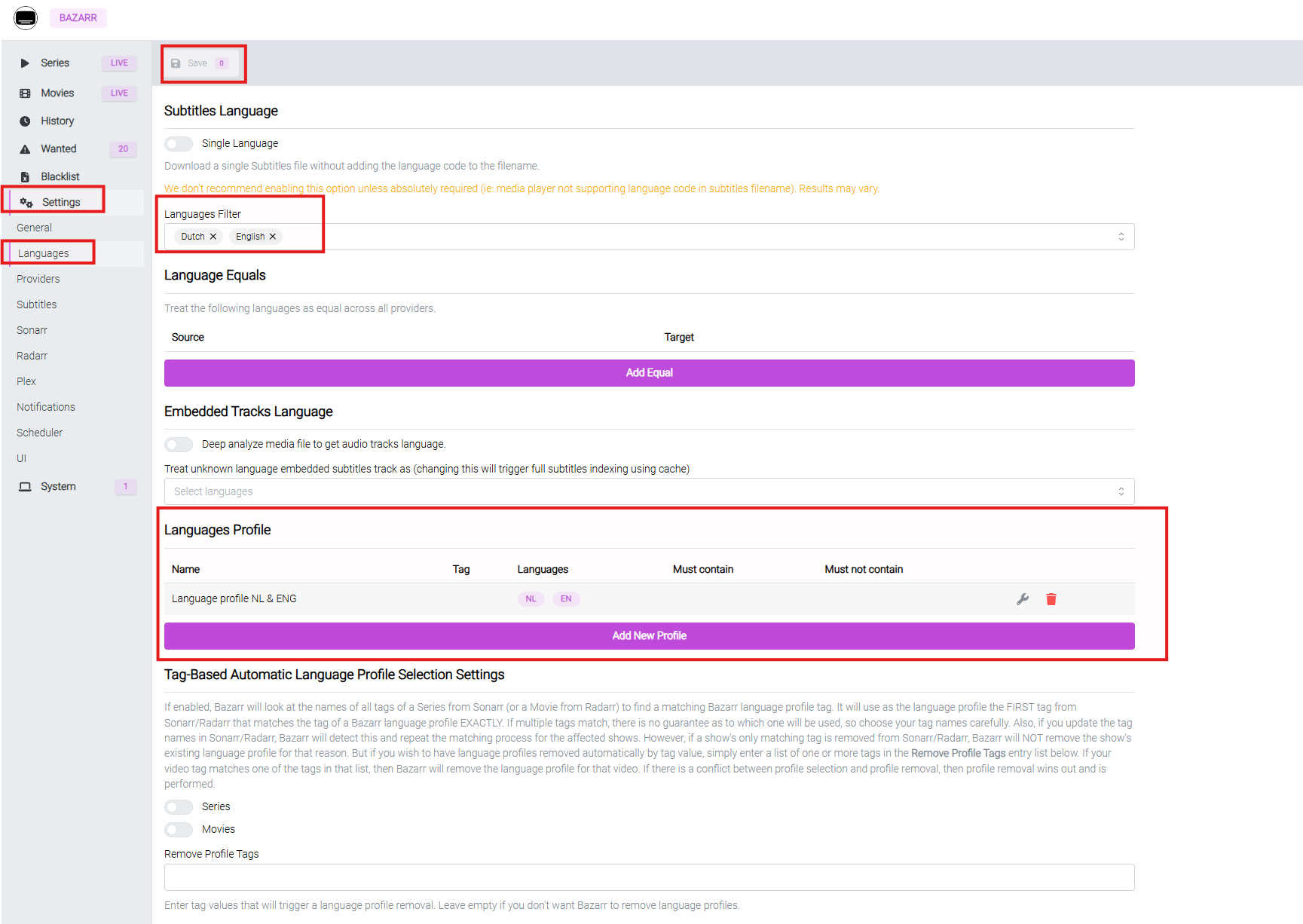The height and width of the screenshot is (924, 1303).
Task: Go to Sonarr settings
Action: 32,330
